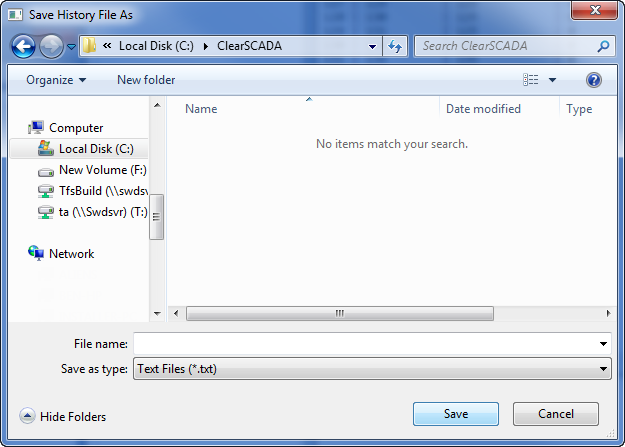Open the Organize menu
Screen dimensions: 625x447
pyautogui.click(x=56, y=80)
